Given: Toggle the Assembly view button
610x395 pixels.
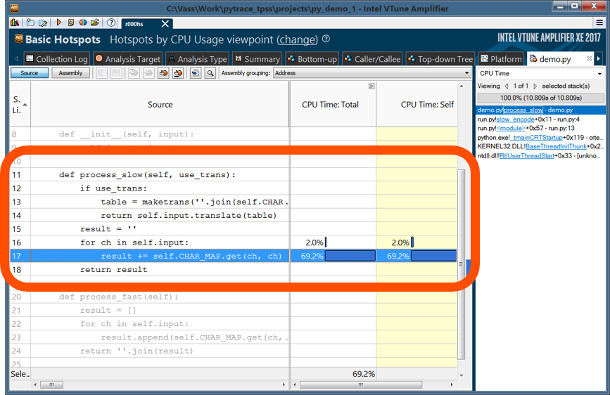Looking at the screenshot, I should click(x=70, y=73).
